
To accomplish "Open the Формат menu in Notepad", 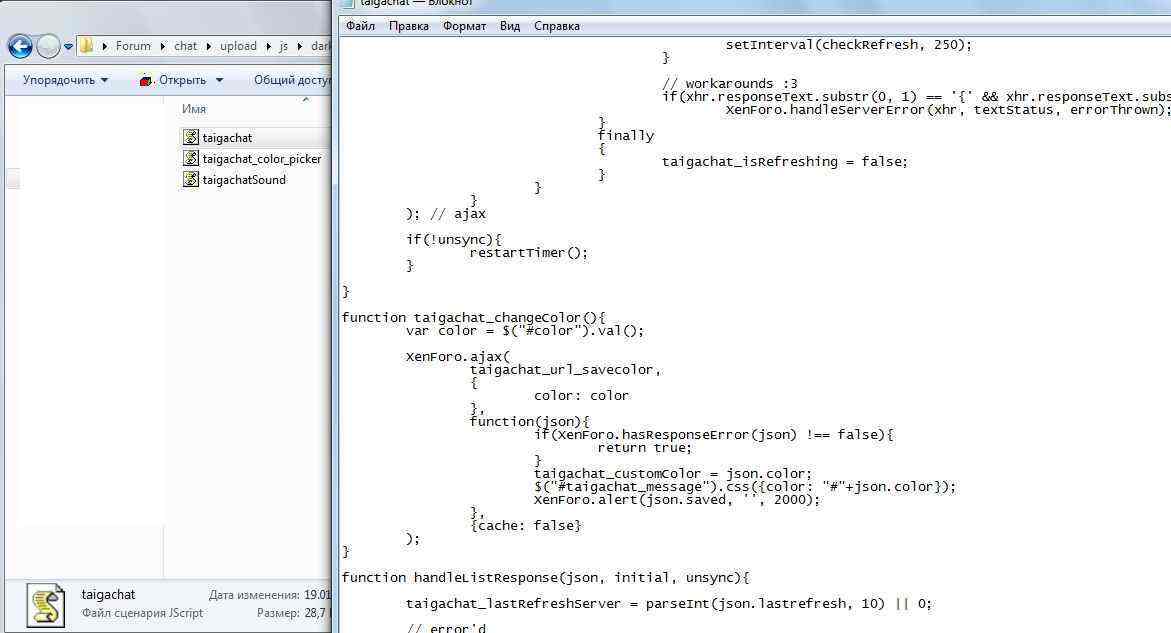I will point(464,26).
